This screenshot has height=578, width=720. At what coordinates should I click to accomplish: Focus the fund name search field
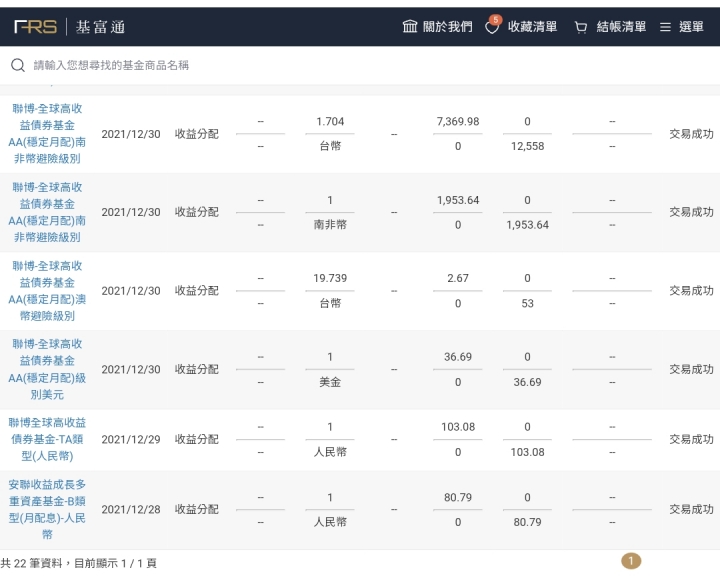(360, 65)
